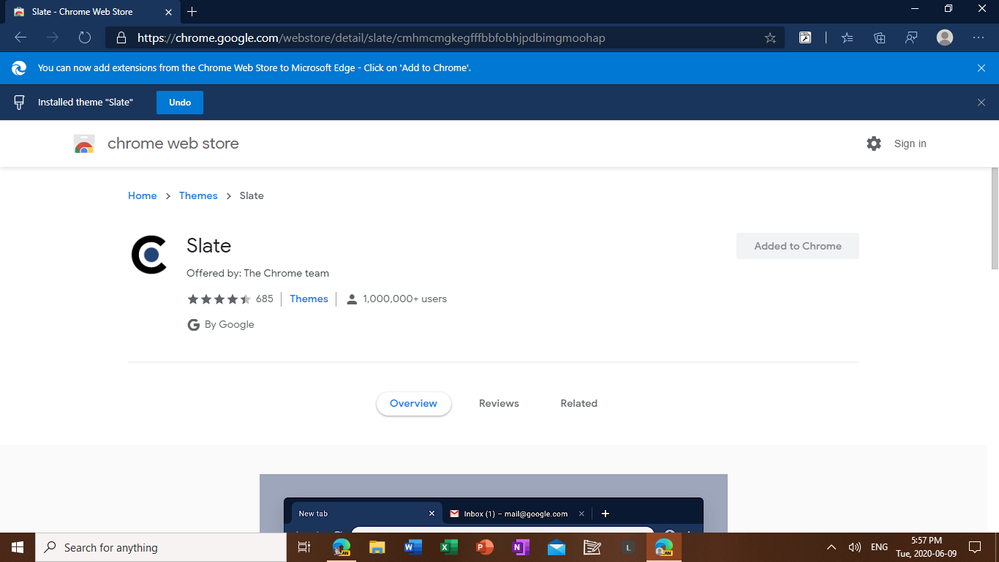
Task: Open Web Store settings gear
Action: pyautogui.click(x=873, y=143)
